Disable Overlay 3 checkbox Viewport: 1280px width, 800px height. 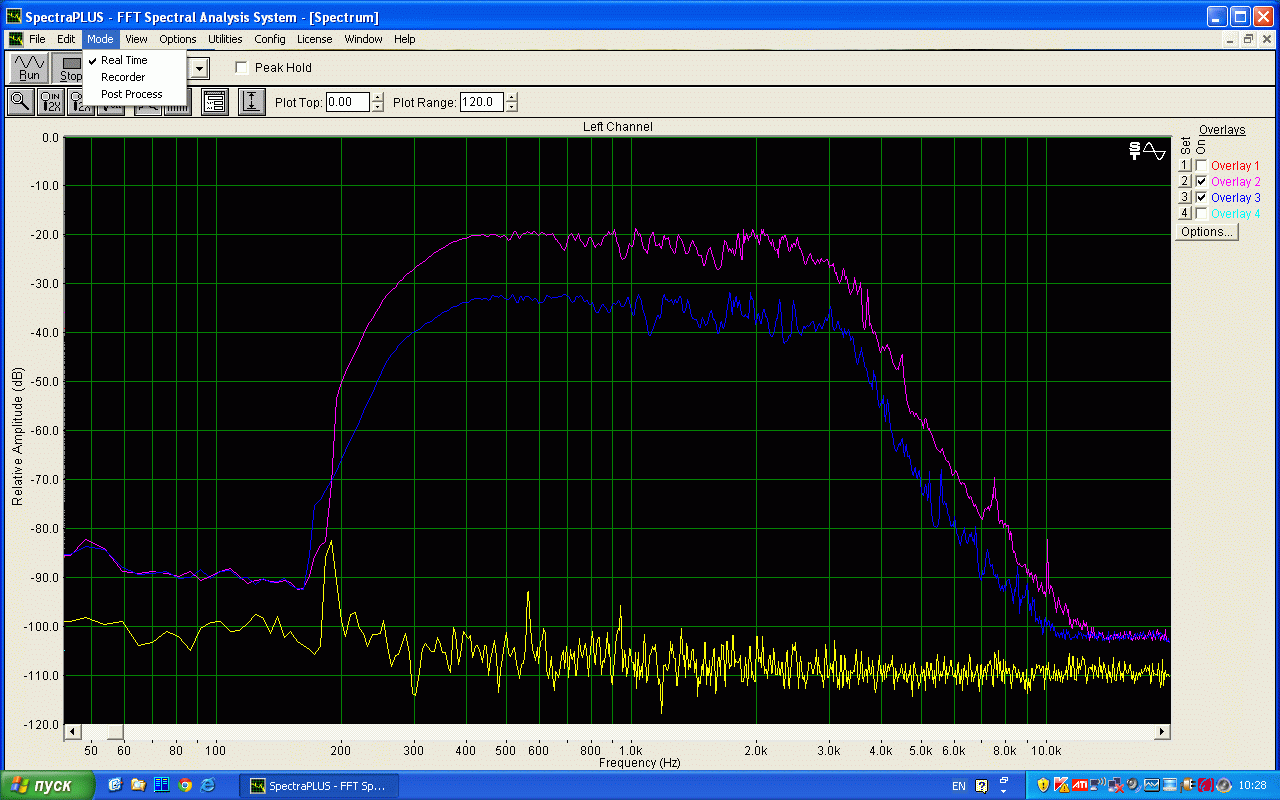[x=1201, y=198]
